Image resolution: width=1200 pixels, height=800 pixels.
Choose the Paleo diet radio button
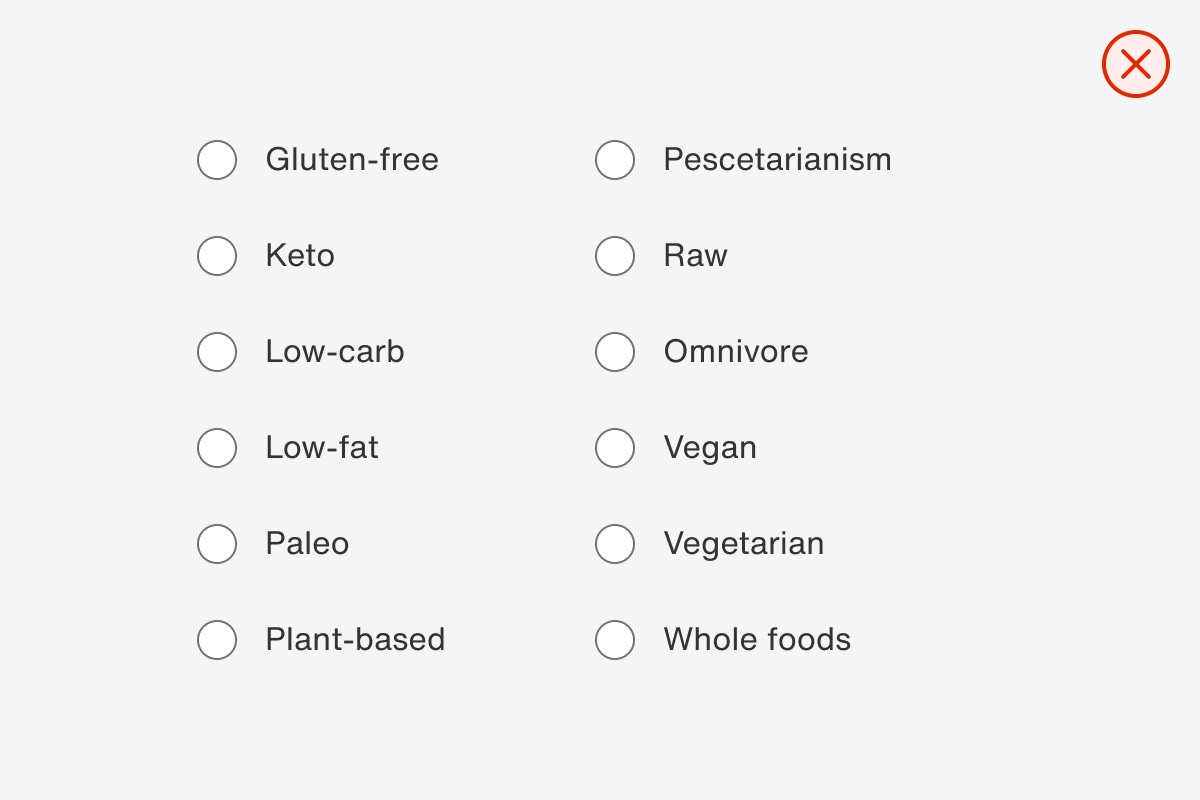tap(217, 544)
